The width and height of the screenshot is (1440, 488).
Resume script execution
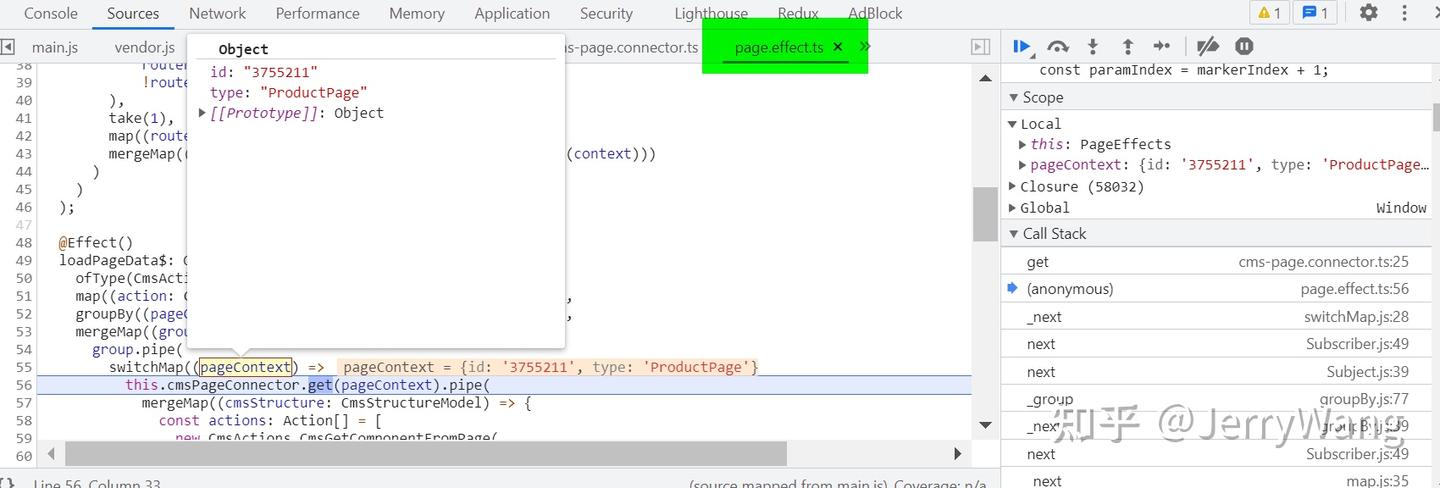click(x=1022, y=46)
